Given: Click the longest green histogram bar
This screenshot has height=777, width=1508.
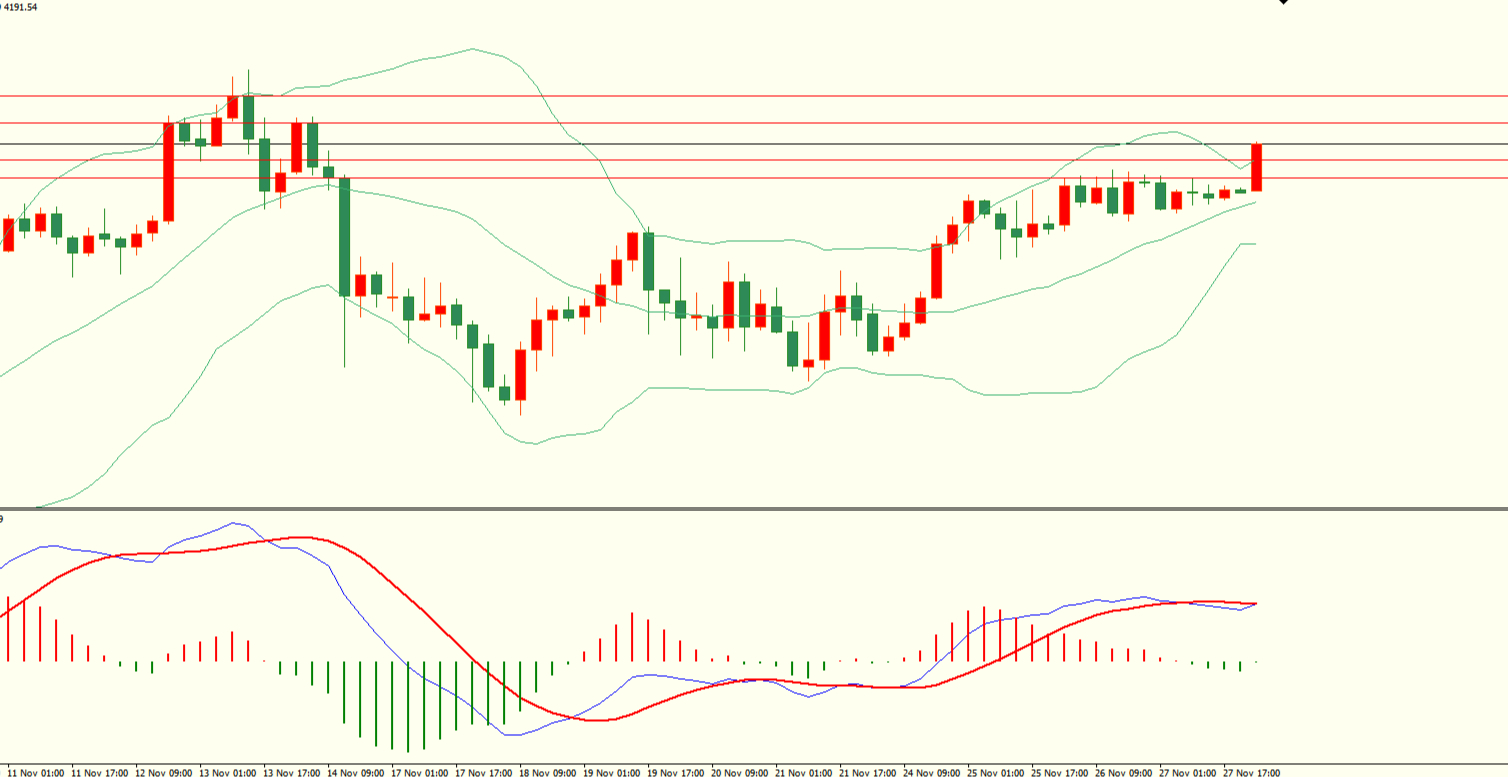Looking at the screenshot, I should point(408,706).
